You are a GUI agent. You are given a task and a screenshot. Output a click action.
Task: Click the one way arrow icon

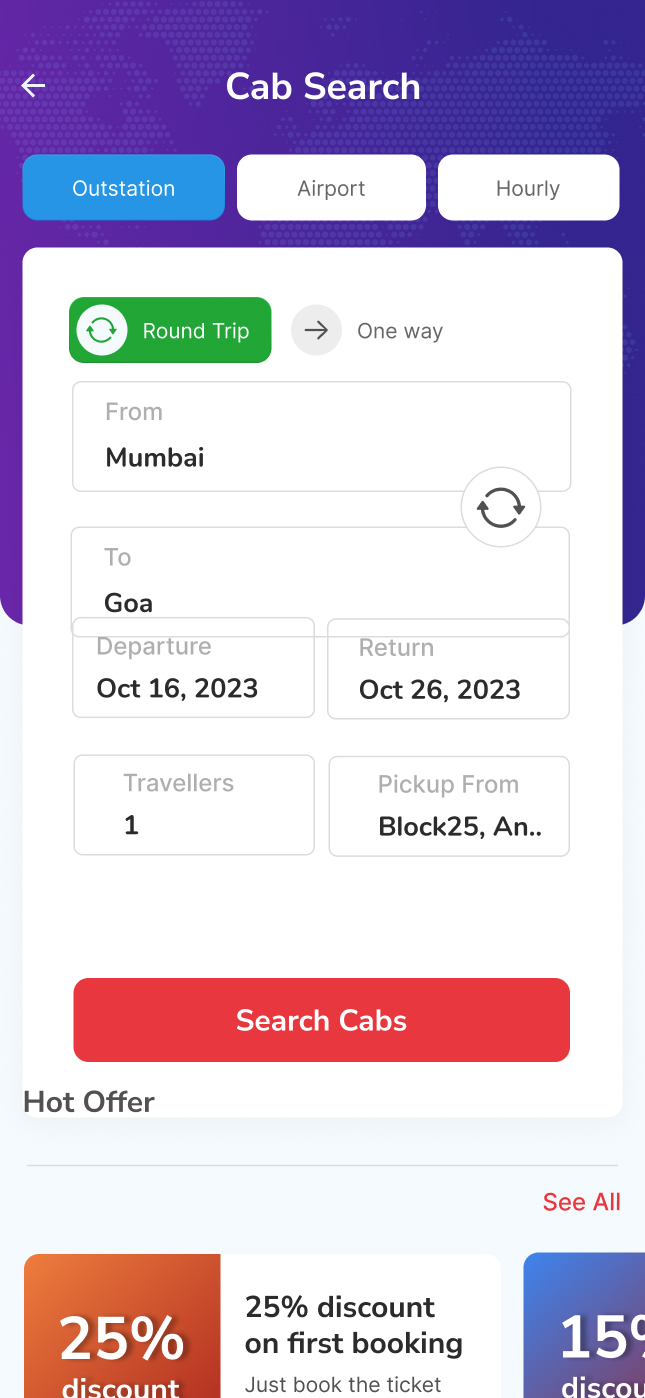pyautogui.click(x=316, y=331)
